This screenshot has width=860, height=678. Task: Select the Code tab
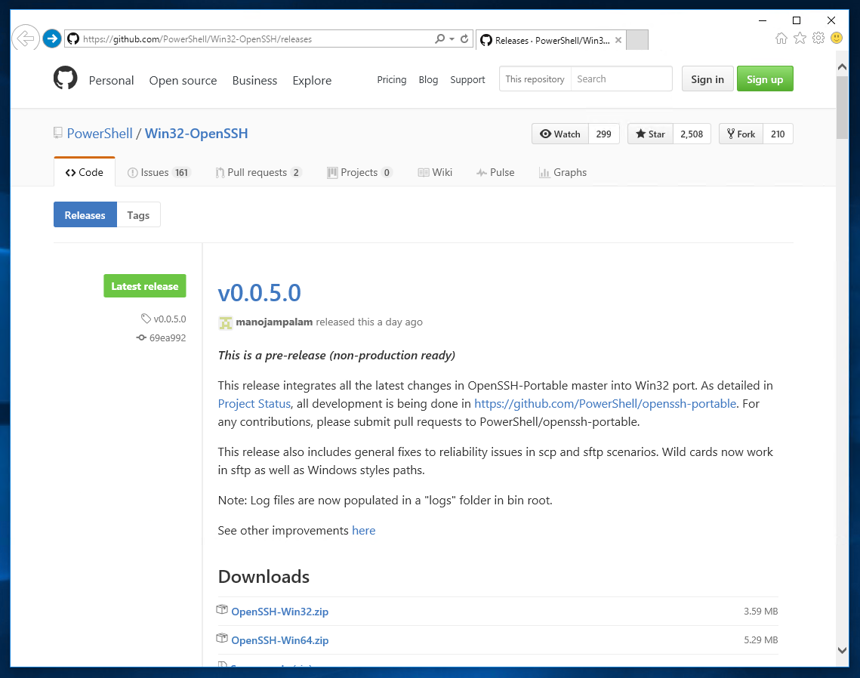[x=84, y=172]
